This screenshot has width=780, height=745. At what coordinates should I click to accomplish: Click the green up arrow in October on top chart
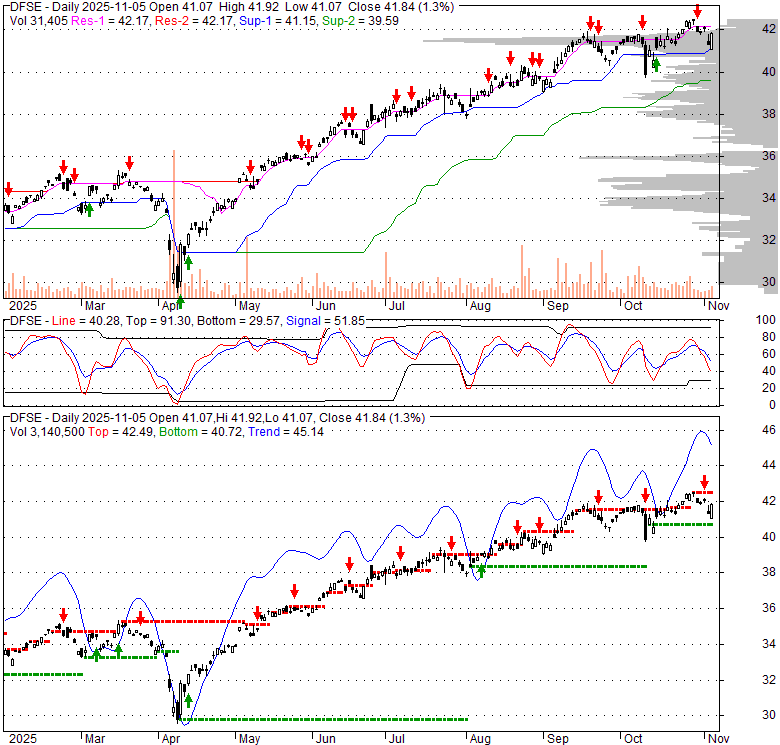pyautogui.click(x=656, y=66)
